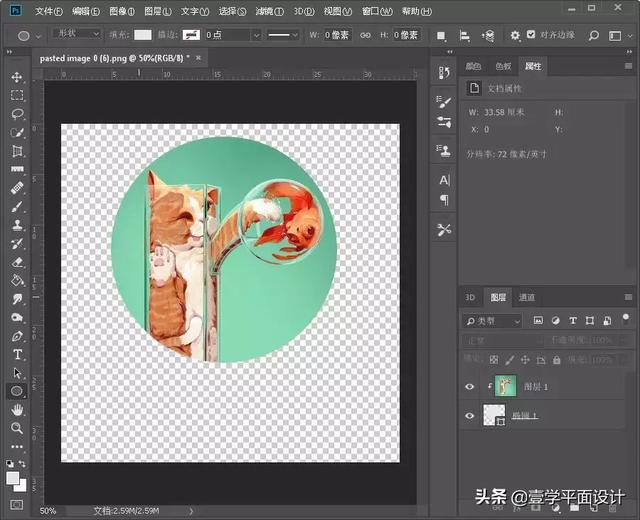The height and width of the screenshot is (520, 640).
Task: Select the Sponge tool
Action: 17,318
